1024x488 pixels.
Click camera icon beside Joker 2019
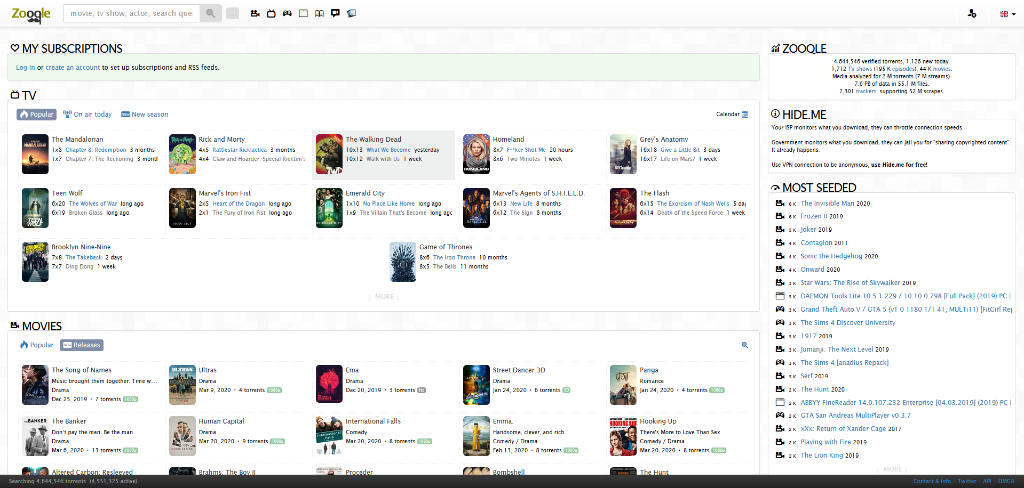click(x=779, y=229)
